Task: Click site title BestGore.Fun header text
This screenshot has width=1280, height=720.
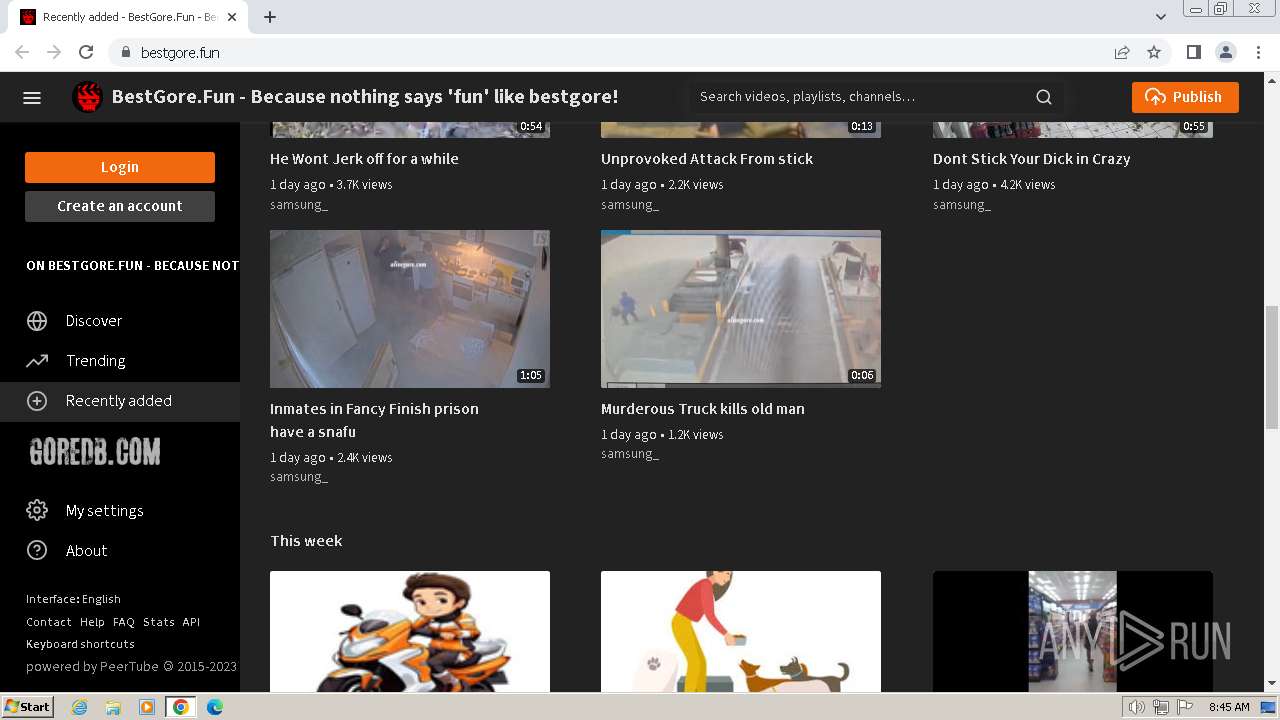Action: pyautogui.click(x=365, y=97)
